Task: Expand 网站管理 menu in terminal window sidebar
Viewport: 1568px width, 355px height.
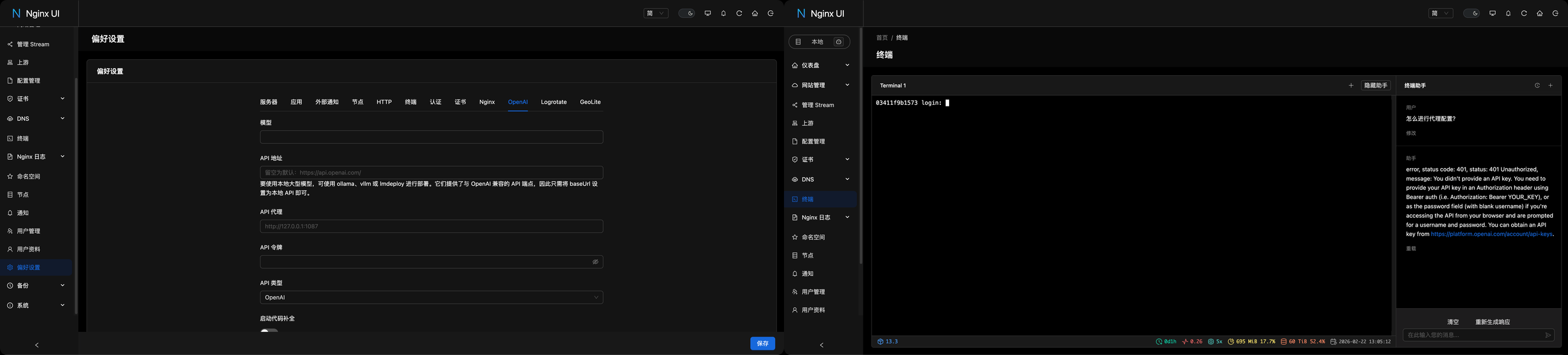Action: pos(821,85)
